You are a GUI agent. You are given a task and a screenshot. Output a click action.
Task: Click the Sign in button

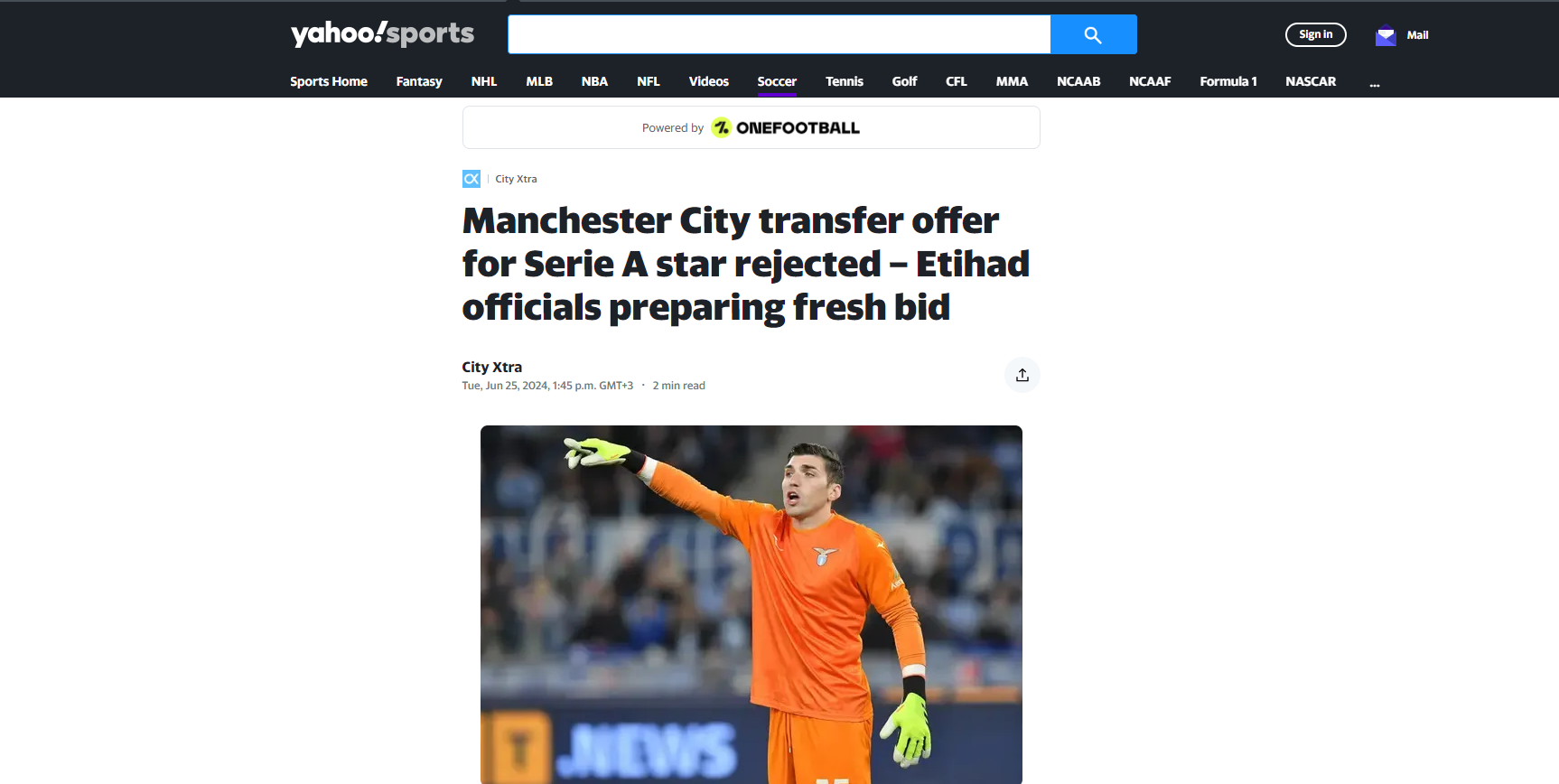[x=1316, y=34]
